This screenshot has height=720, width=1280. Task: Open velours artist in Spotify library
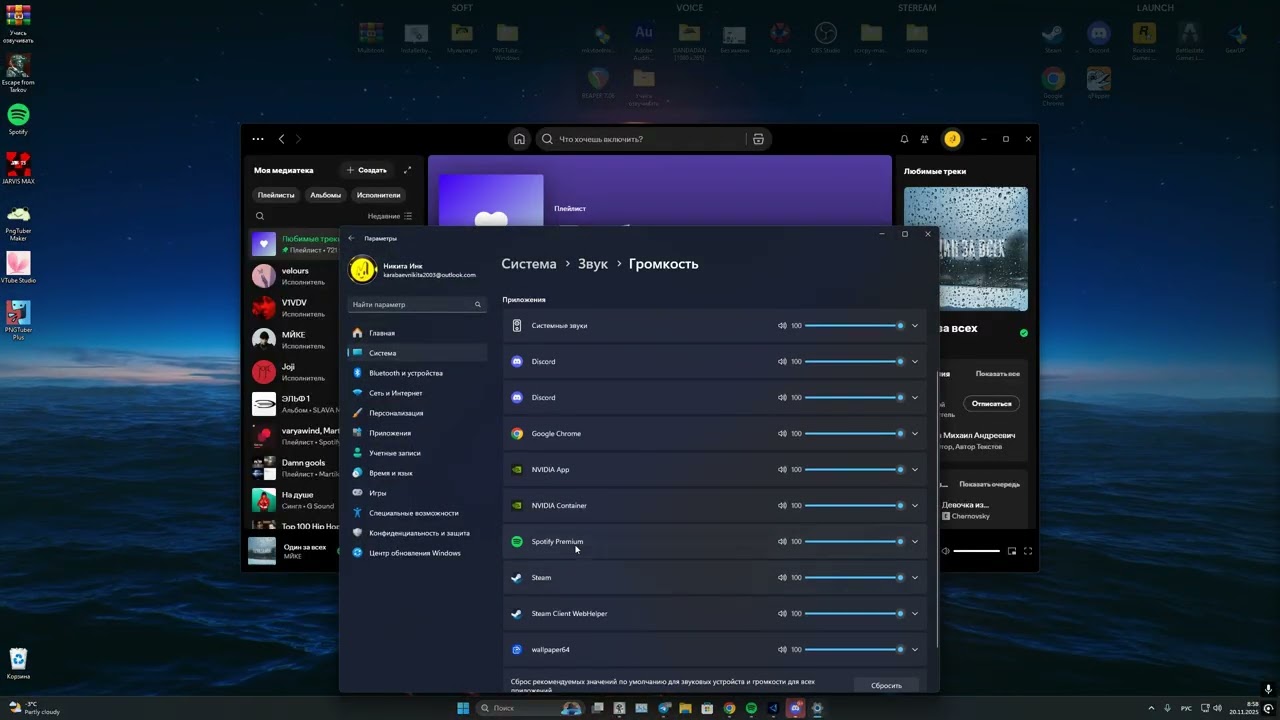coord(295,276)
